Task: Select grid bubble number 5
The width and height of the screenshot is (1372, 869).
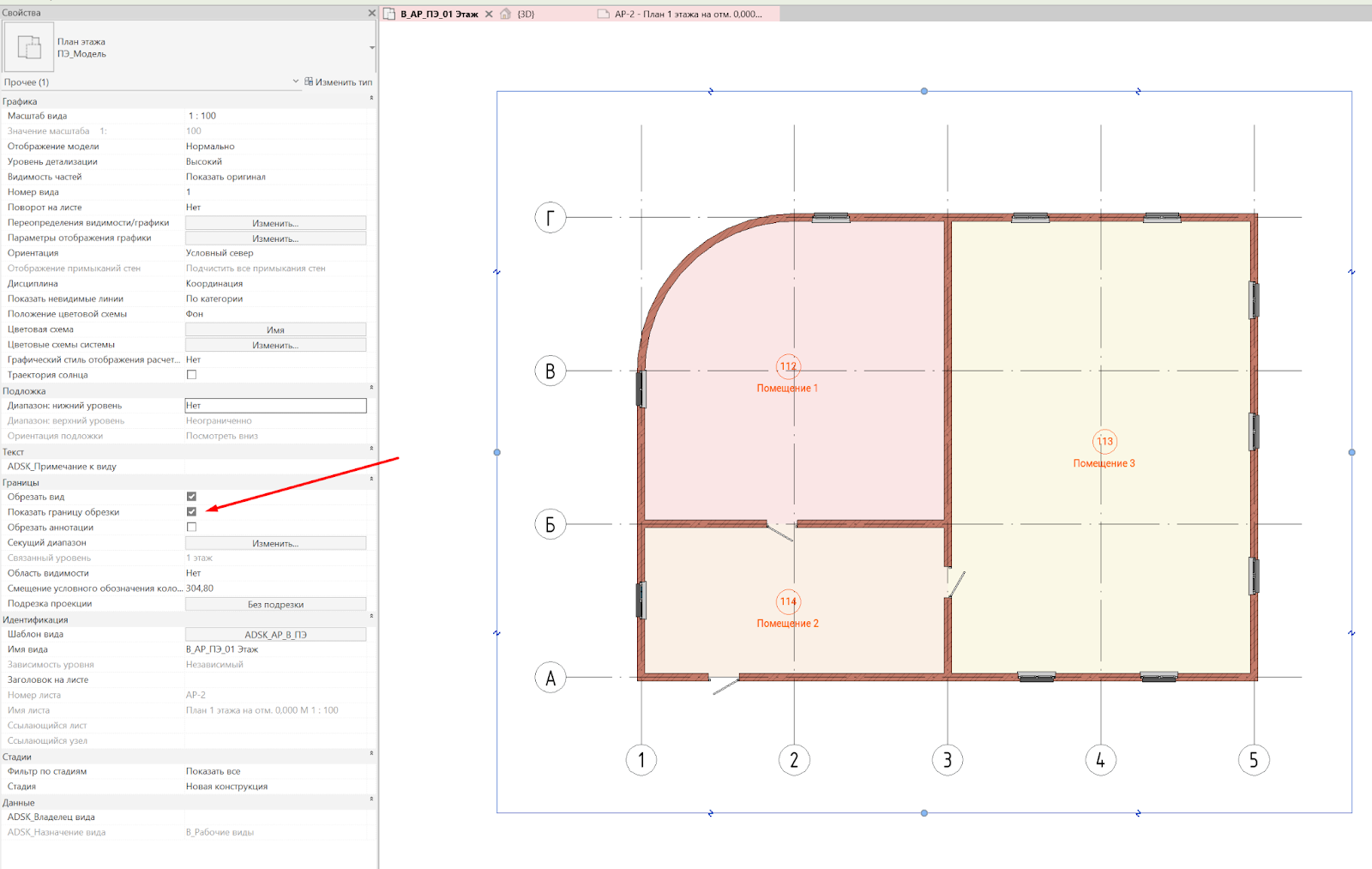Action: click(x=1254, y=760)
